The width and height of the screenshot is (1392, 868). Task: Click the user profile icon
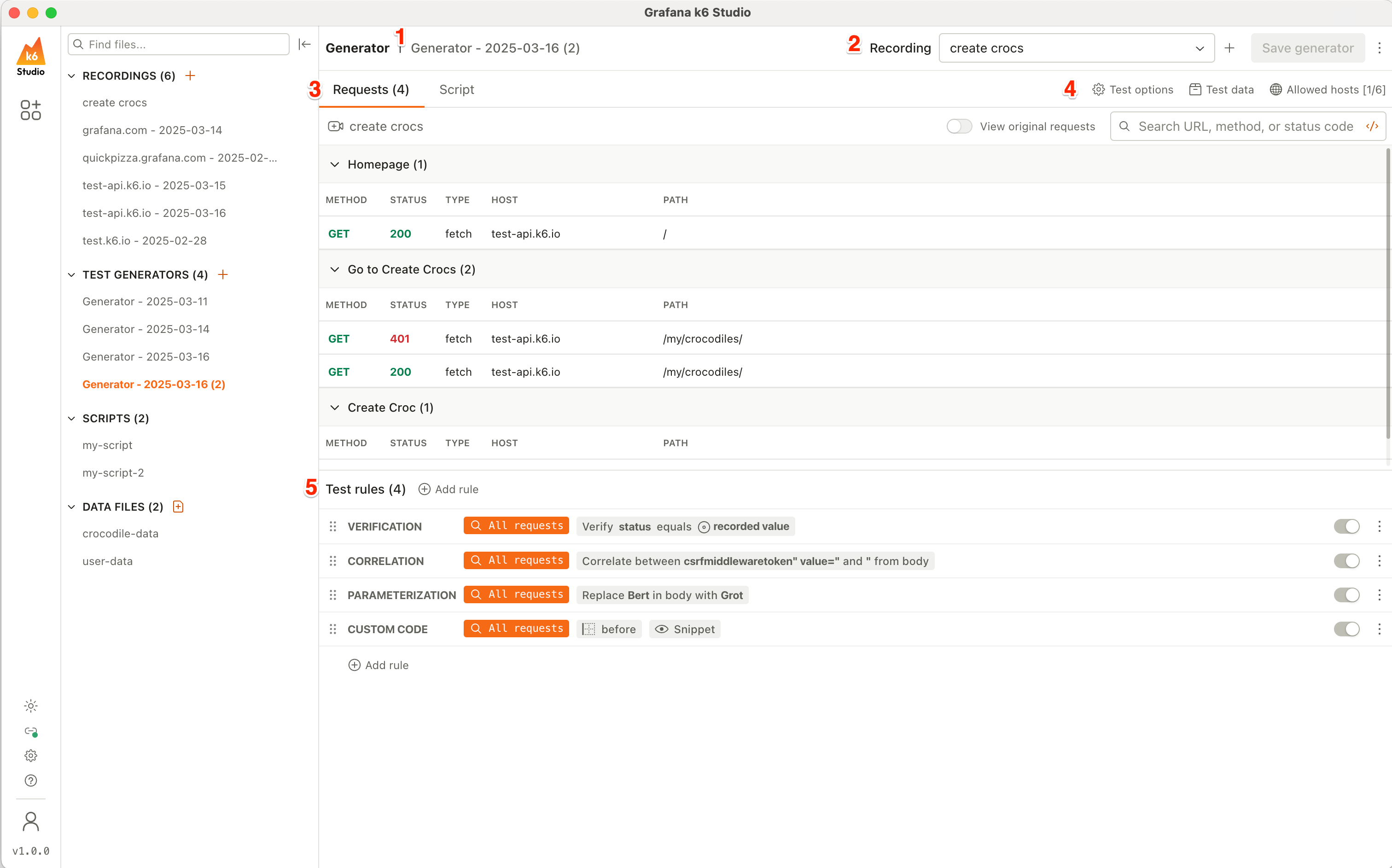(x=31, y=821)
